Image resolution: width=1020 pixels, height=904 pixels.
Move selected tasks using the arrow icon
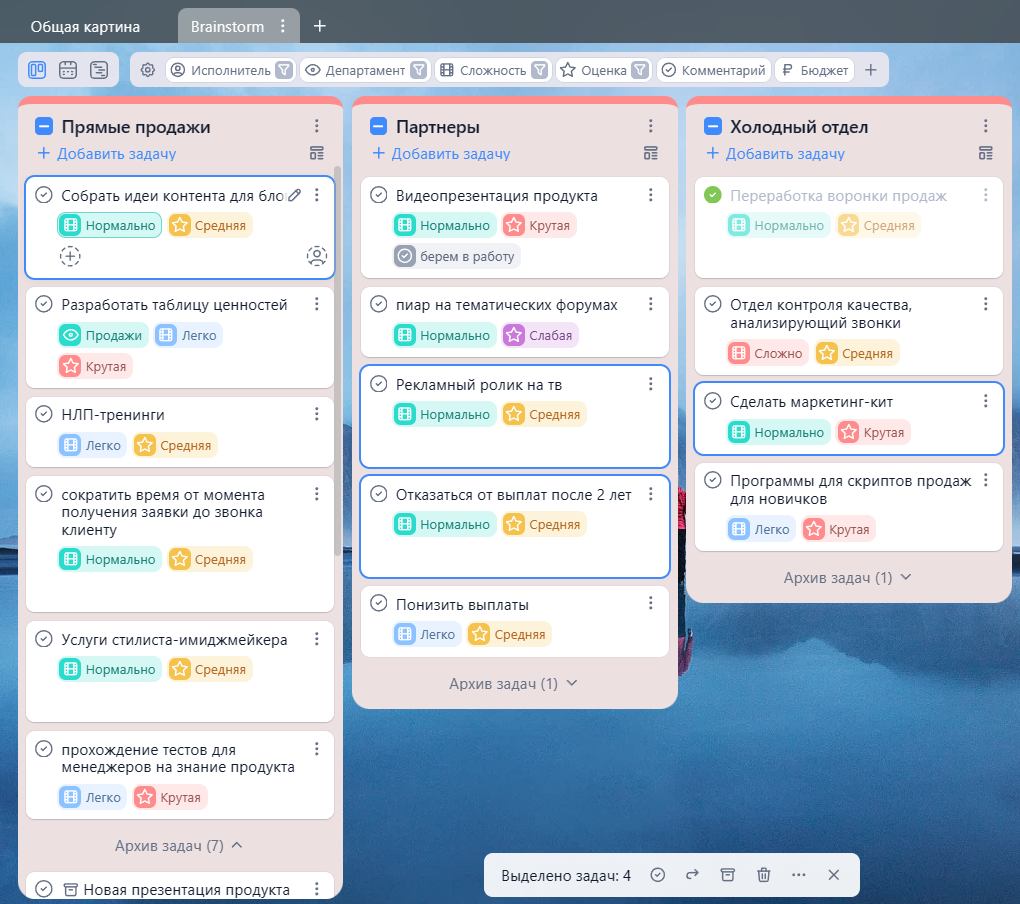coord(692,875)
